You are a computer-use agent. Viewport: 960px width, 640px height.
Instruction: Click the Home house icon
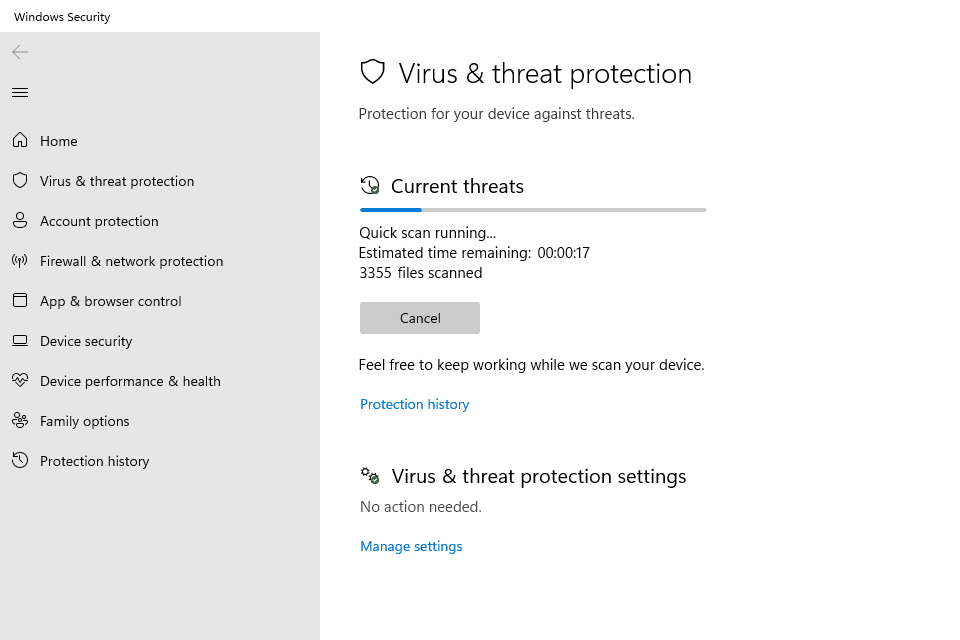click(x=20, y=141)
